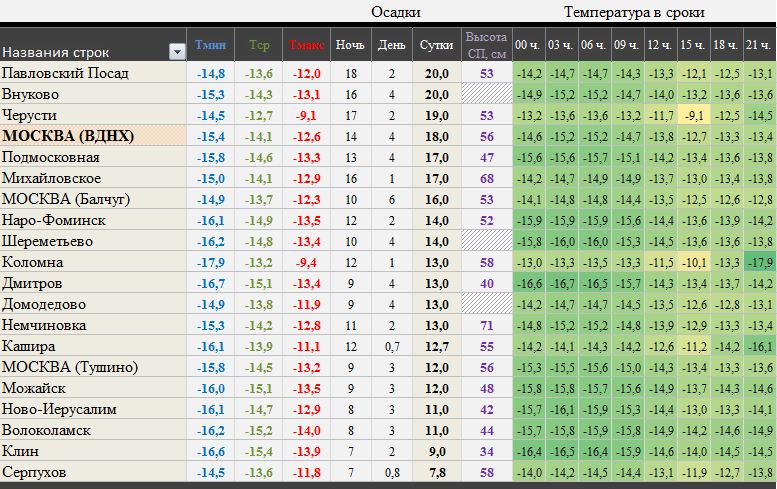Select the 12 ч. column header
Image resolution: width=777 pixels, height=489 pixels.
coord(660,45)
